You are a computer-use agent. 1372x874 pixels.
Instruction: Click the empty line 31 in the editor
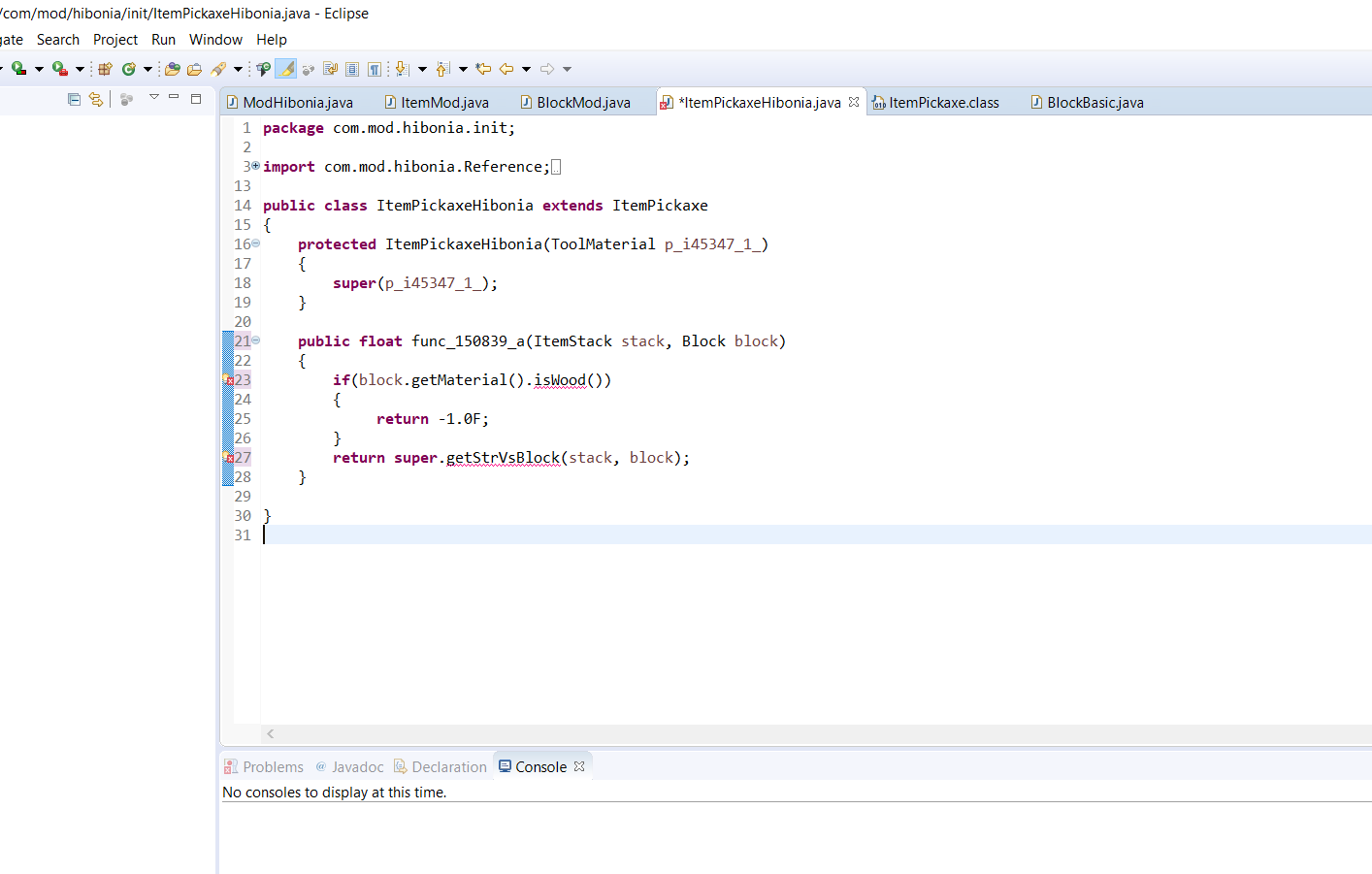coord(815,534)
